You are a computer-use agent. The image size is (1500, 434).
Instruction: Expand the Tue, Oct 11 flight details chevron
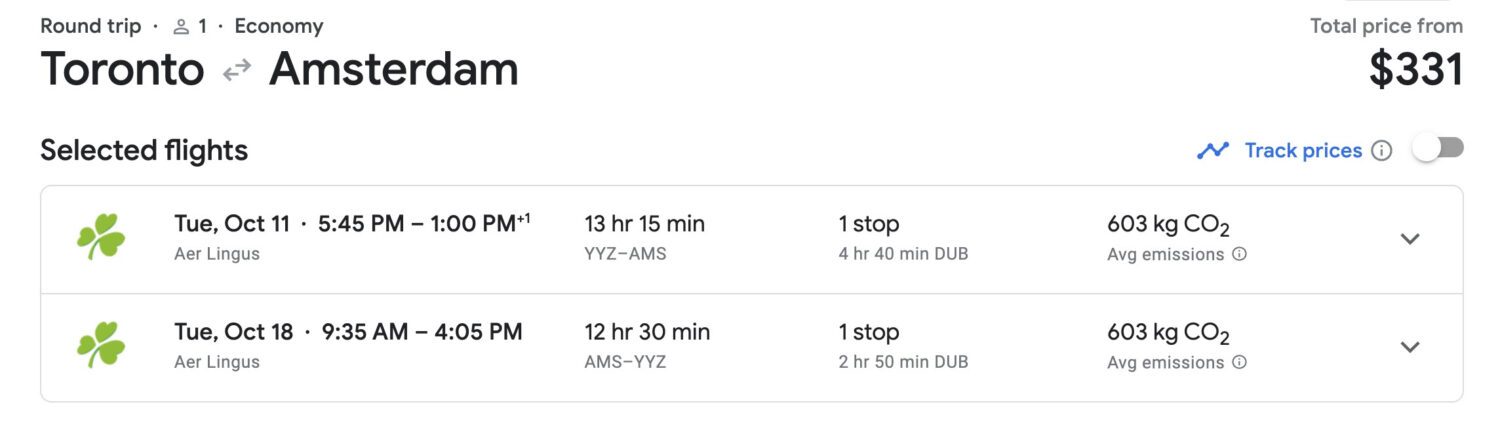click(x=1410, y=238)
